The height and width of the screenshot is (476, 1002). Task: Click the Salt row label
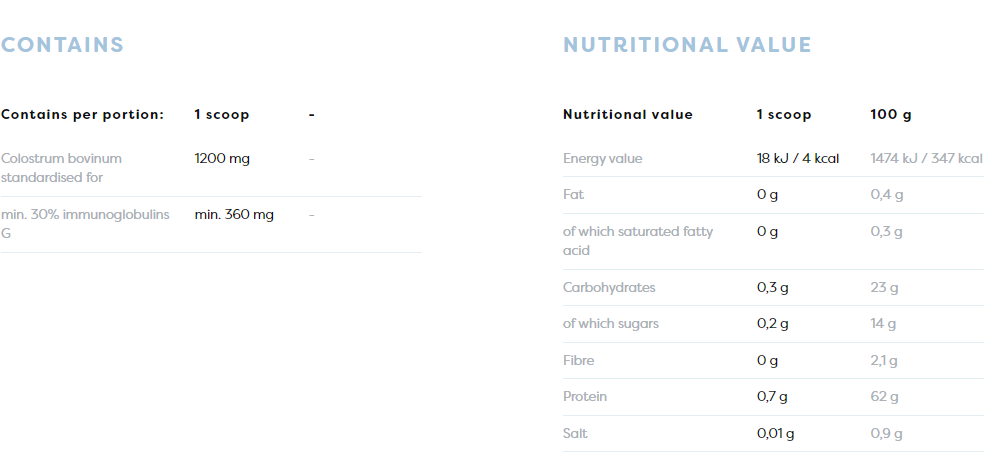[x=575, y=433]
